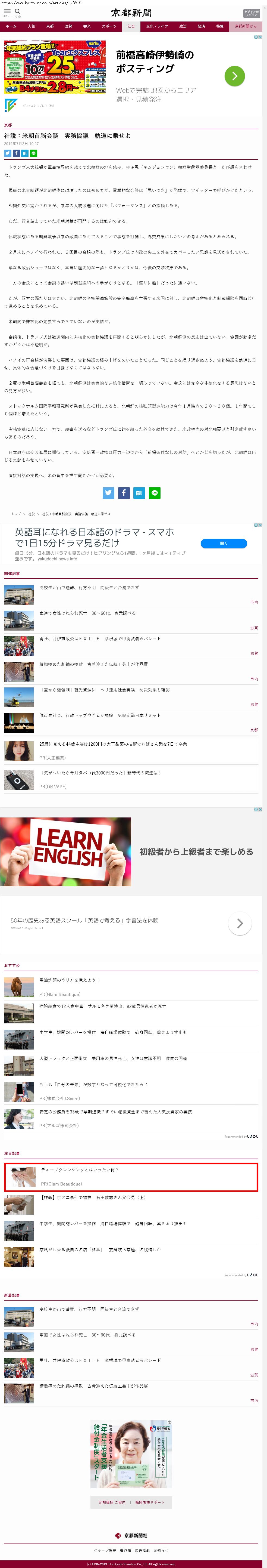This screenshot has width=267, height=1568.
Task: Click small LINE icon under headline
Action: tap(33, 153)
